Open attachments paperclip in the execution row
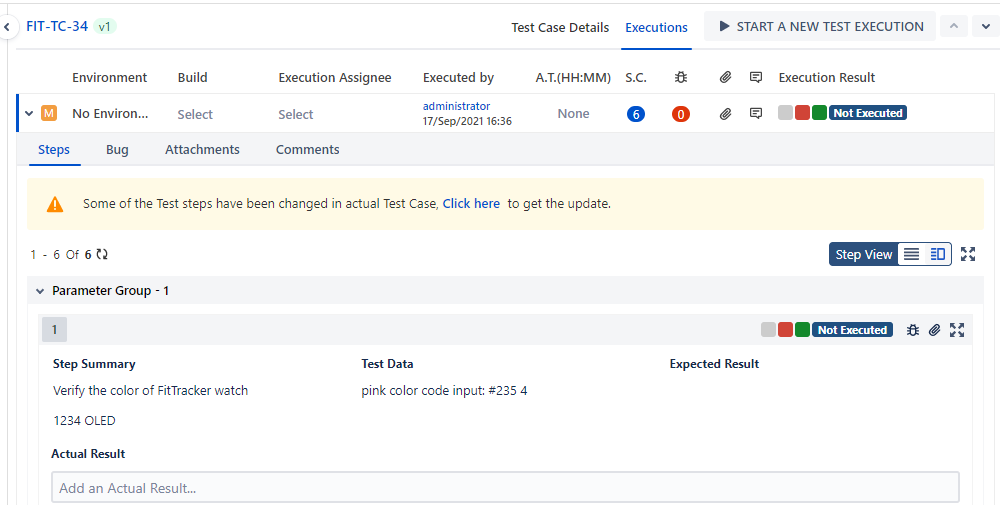 coord(726,114)
